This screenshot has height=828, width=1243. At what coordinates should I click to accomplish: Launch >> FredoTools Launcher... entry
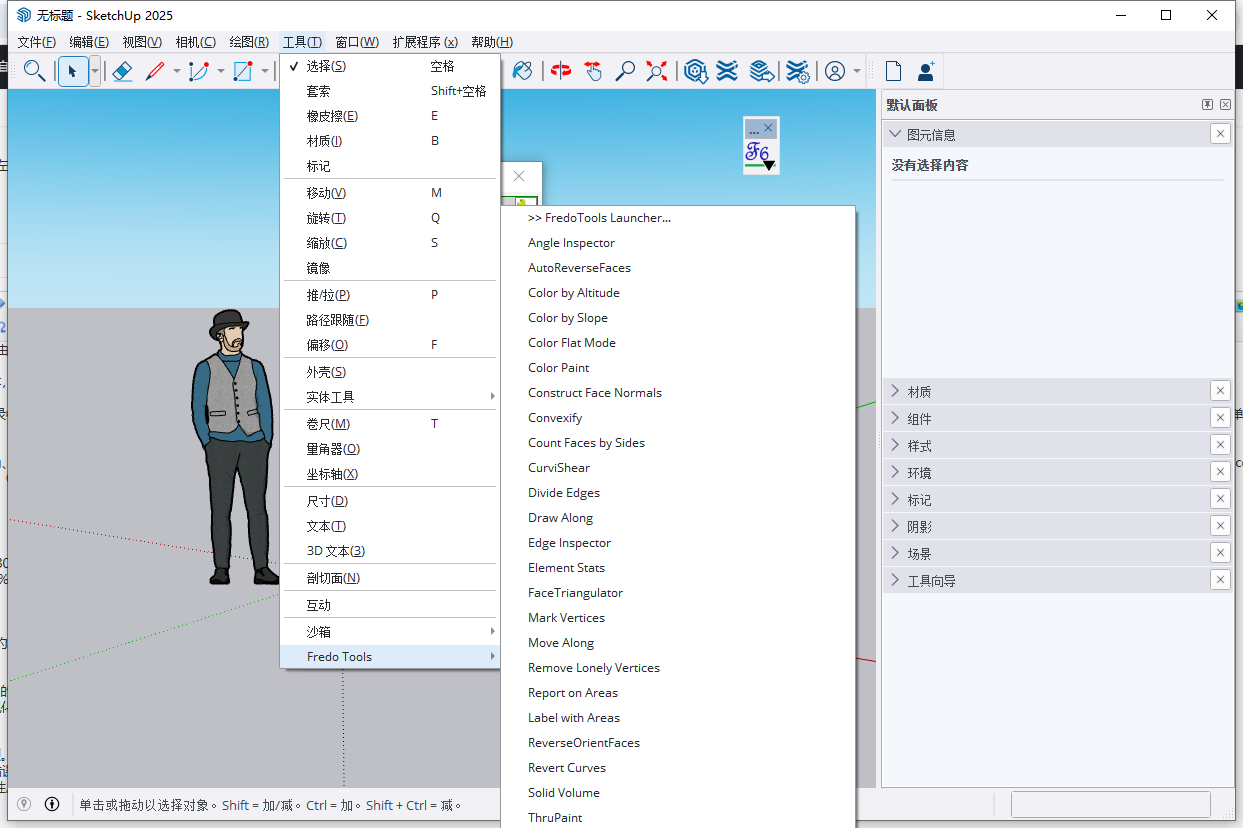[678, 218]
